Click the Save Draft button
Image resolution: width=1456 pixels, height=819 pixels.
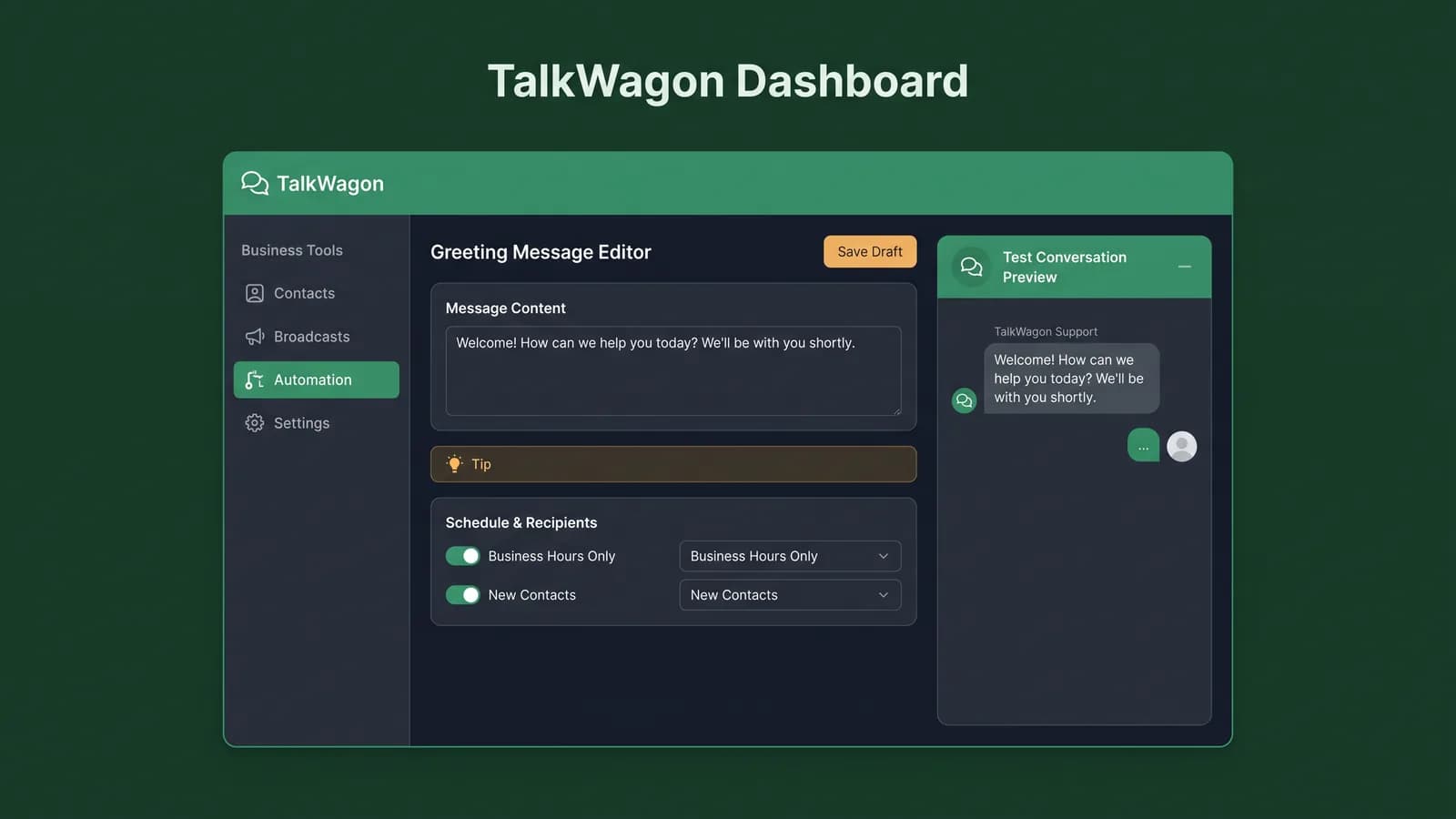point(870,252)
